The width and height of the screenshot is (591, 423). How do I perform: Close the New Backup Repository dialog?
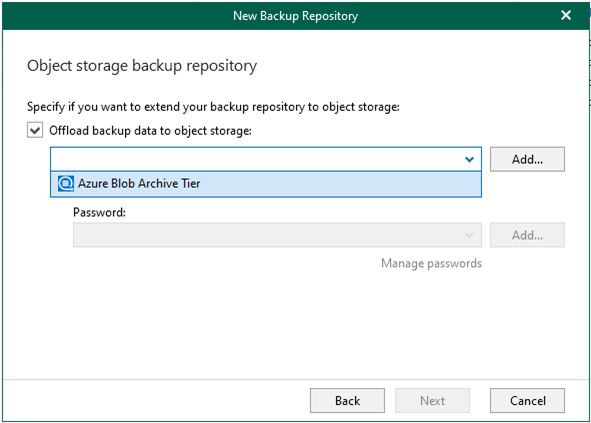tap(566, 15)
